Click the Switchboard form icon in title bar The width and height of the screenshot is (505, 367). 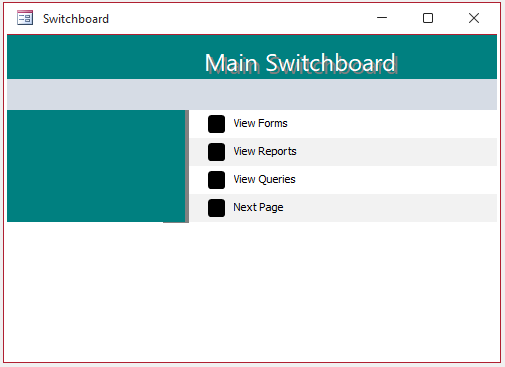pos(25,18)
